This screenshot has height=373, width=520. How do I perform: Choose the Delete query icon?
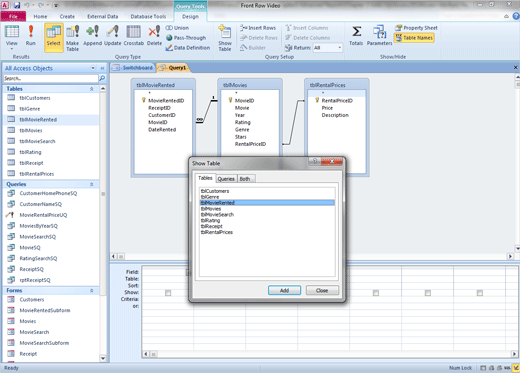coord(154,36)
